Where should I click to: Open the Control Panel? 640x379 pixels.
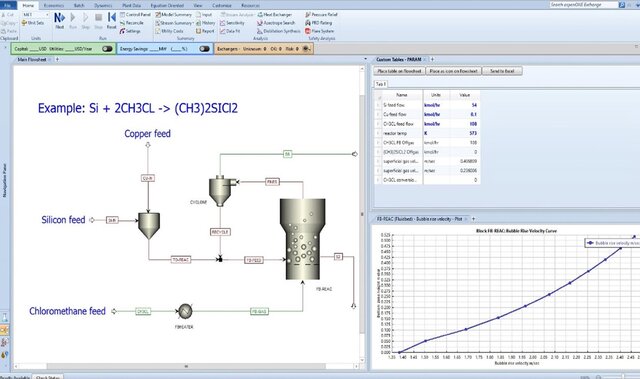(x=135, y=14)
